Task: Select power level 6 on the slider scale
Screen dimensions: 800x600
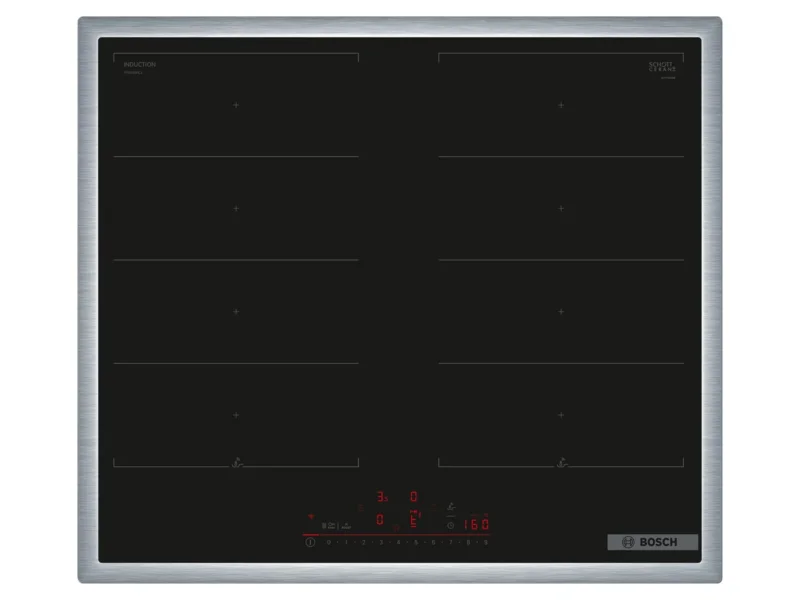Action: click(433, 542)
